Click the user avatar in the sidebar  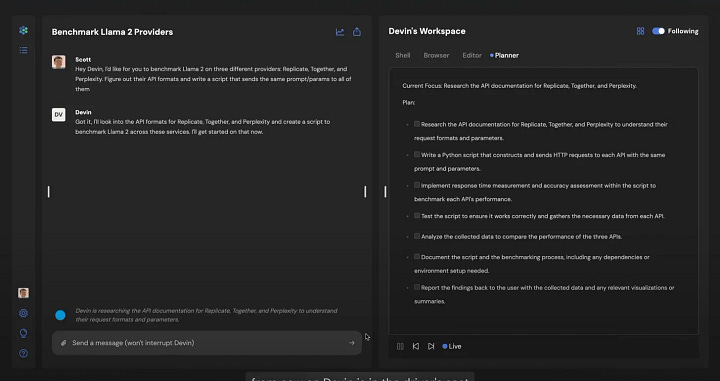(x=23, y=293)
